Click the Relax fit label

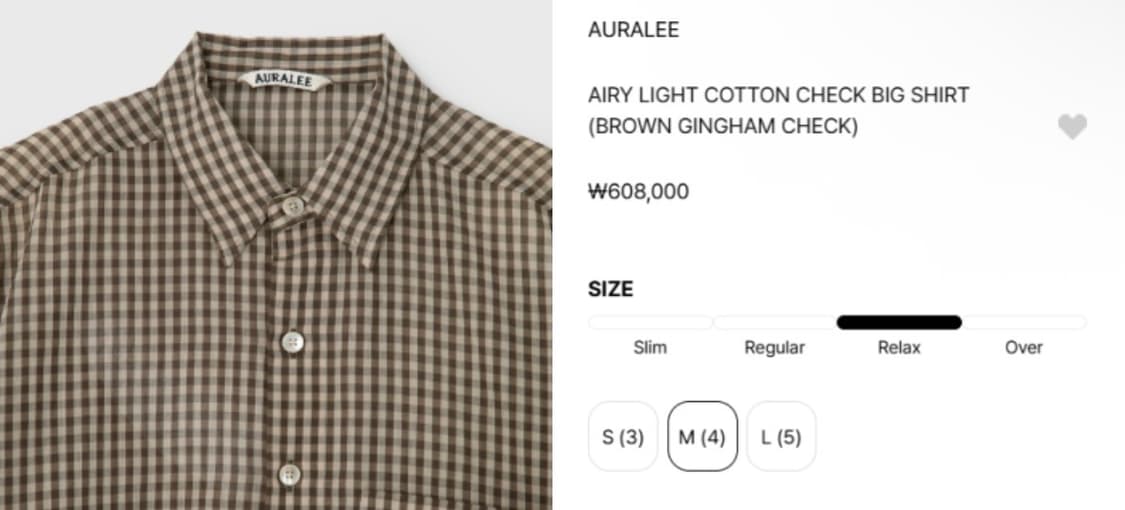[899, 348]
